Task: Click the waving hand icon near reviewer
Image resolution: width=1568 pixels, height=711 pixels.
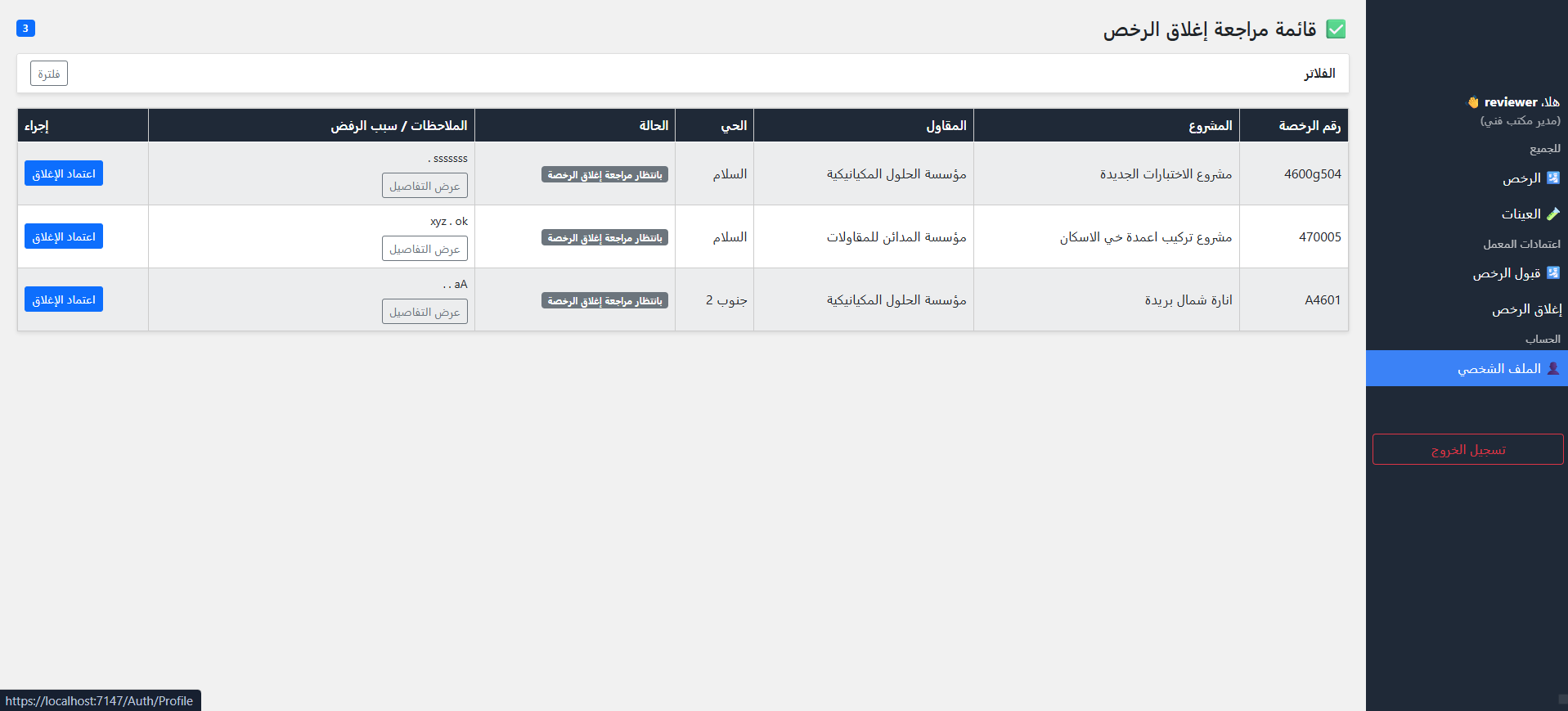Action: (x=1473, y=102)
